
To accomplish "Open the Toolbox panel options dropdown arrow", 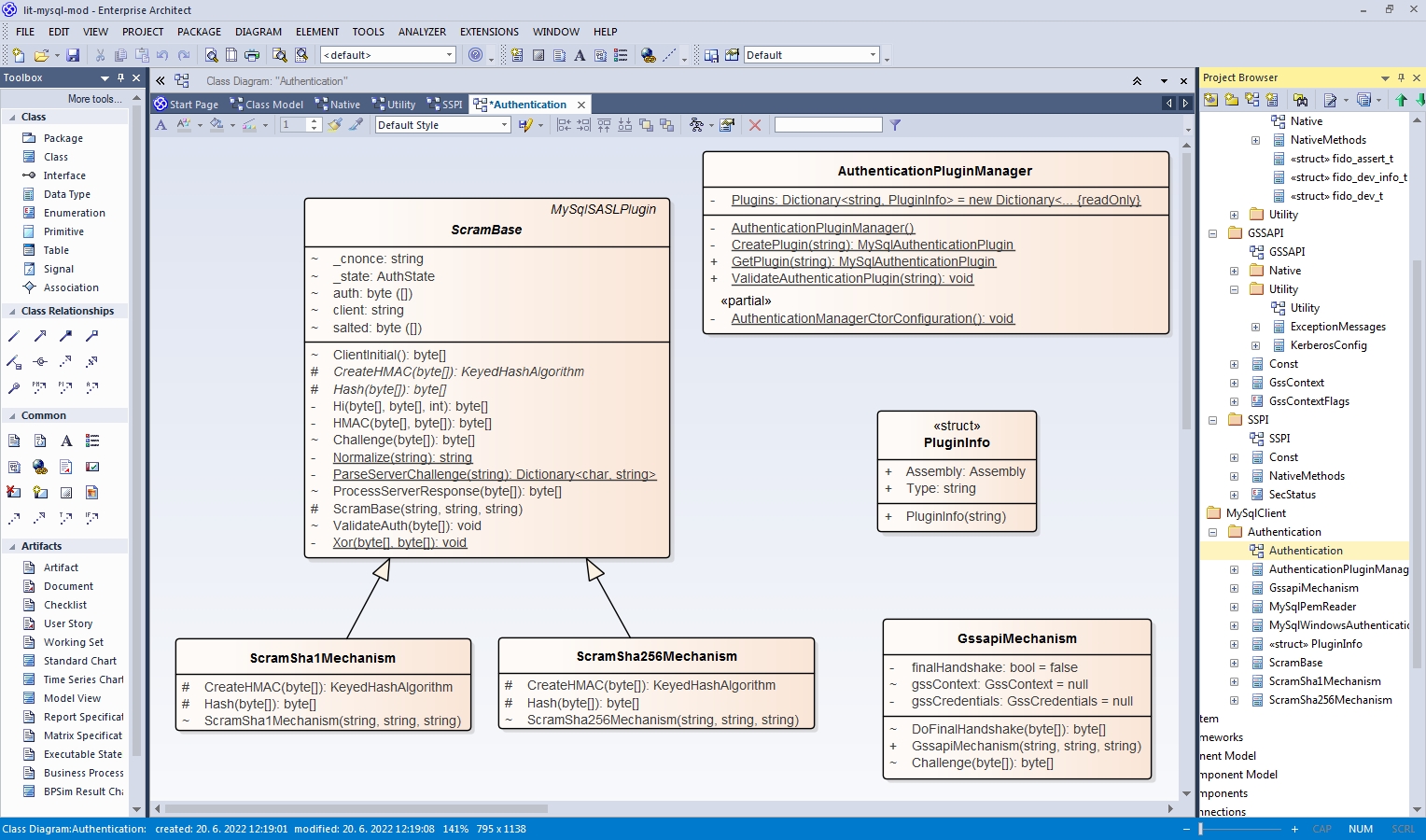I will coord(105,77).
